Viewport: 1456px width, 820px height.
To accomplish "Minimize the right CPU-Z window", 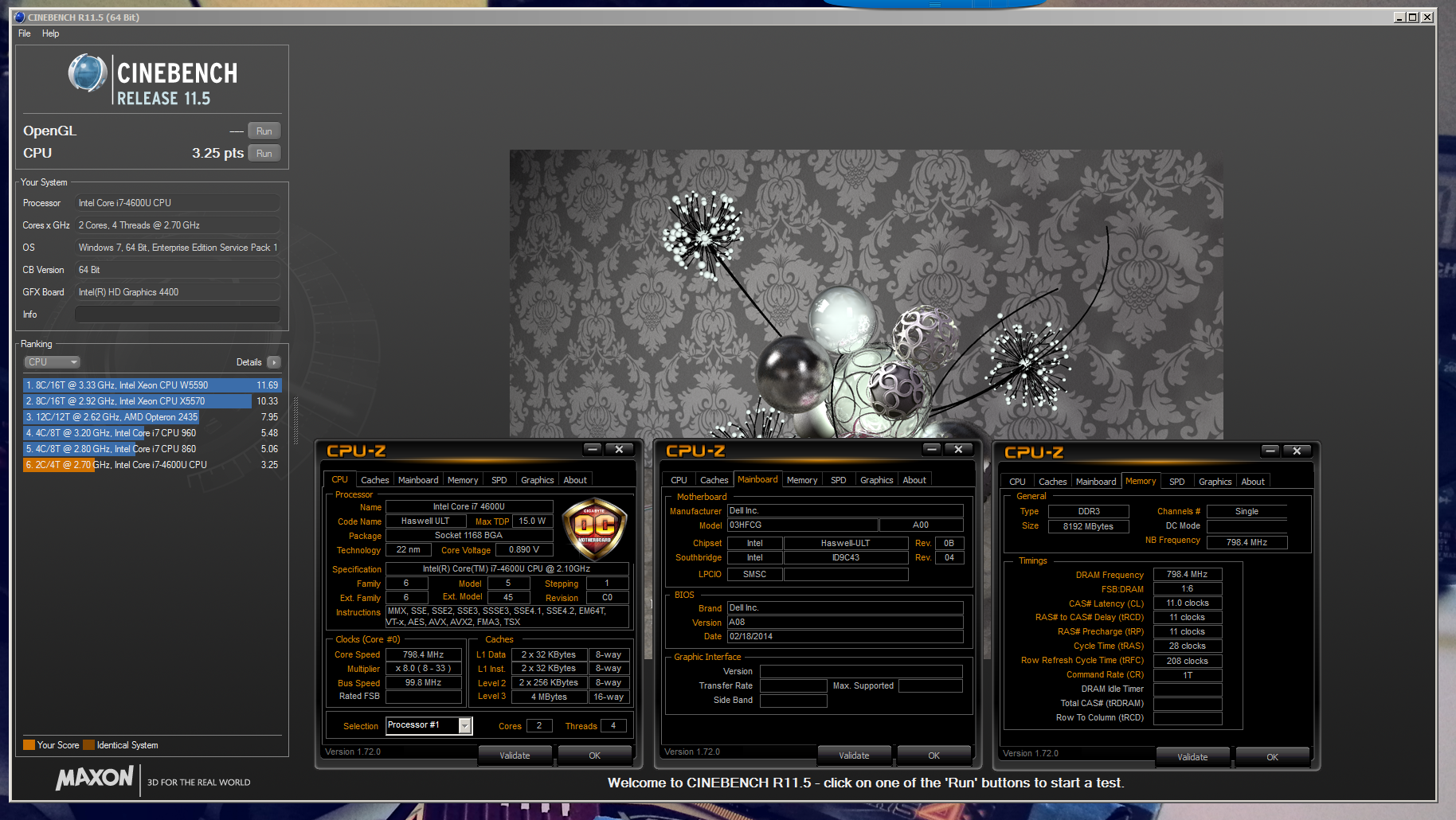I will coord(1270,451).
